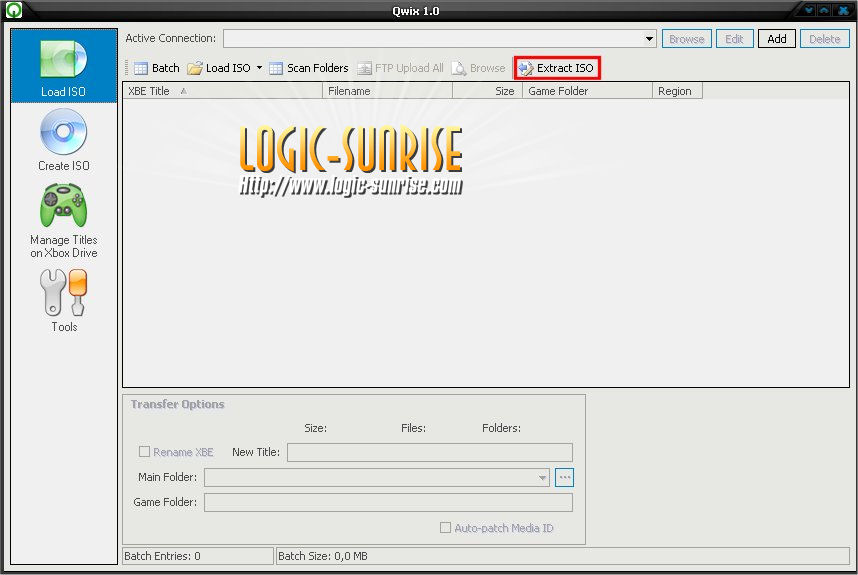Viewport: 858px width, 575px height.
Task: Click the Add connection button
Action: [x=776, y=39]
